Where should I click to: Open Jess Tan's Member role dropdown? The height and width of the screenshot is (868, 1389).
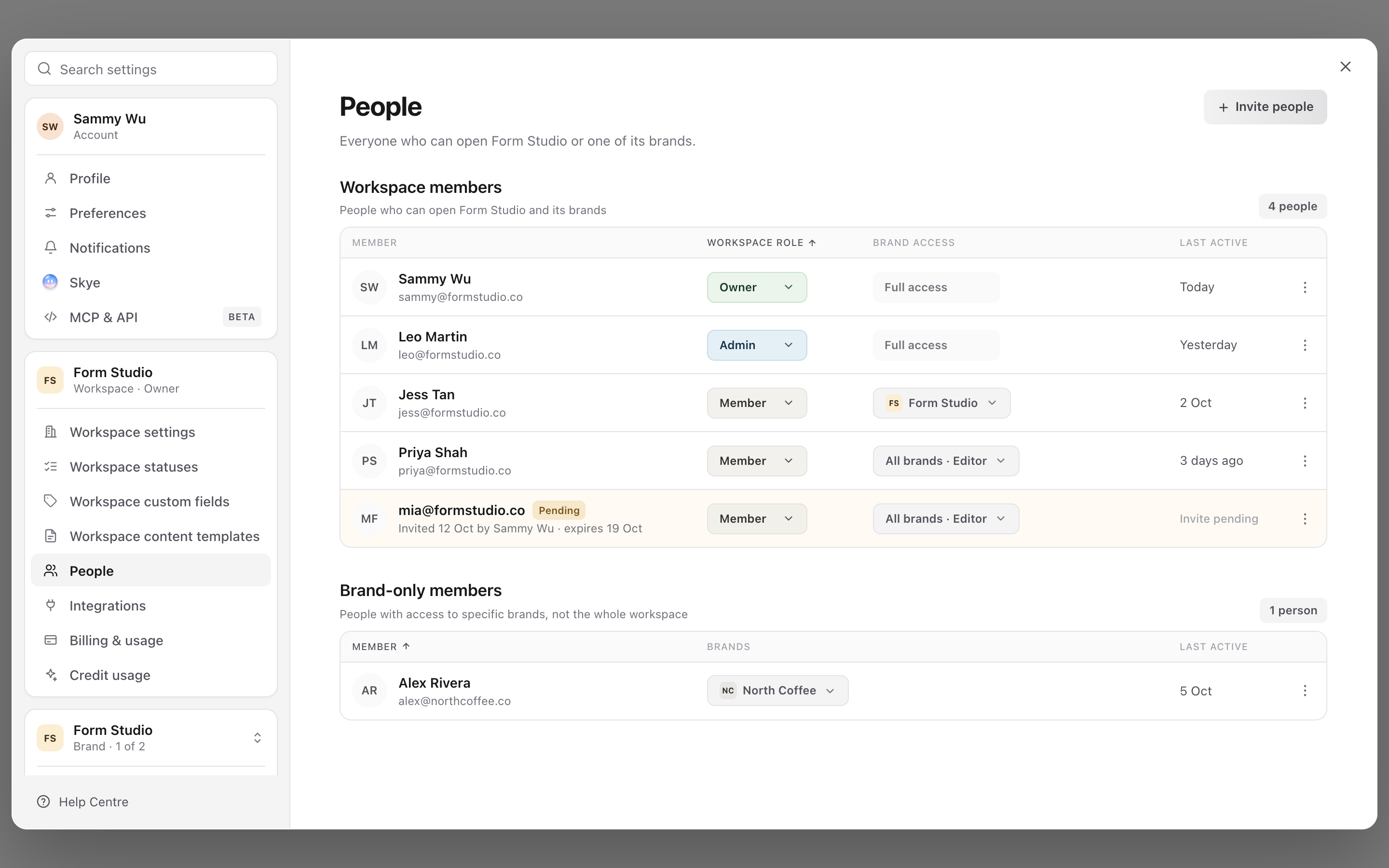click(757, 403)
